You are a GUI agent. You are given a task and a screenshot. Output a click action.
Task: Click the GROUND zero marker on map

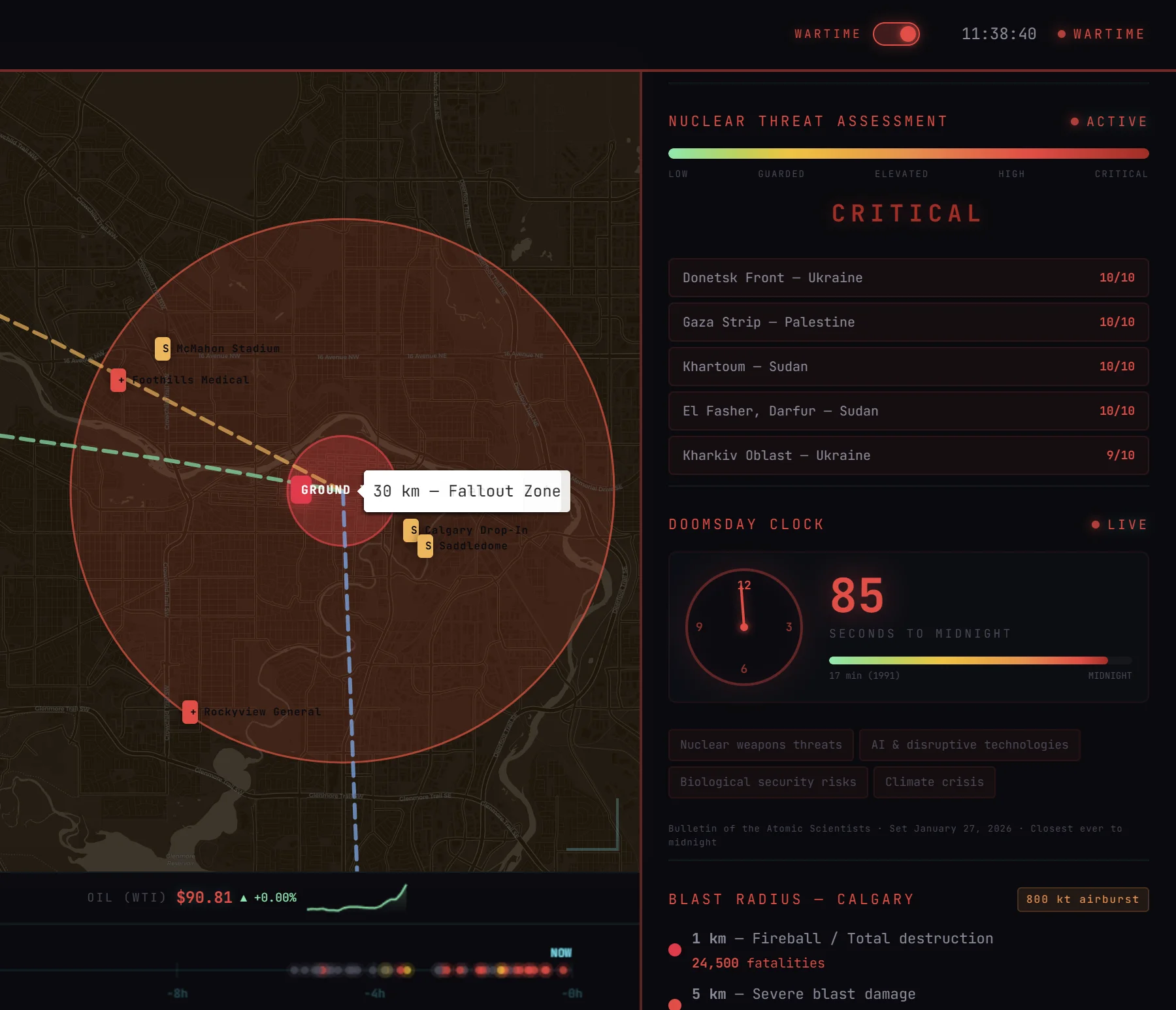301,489
